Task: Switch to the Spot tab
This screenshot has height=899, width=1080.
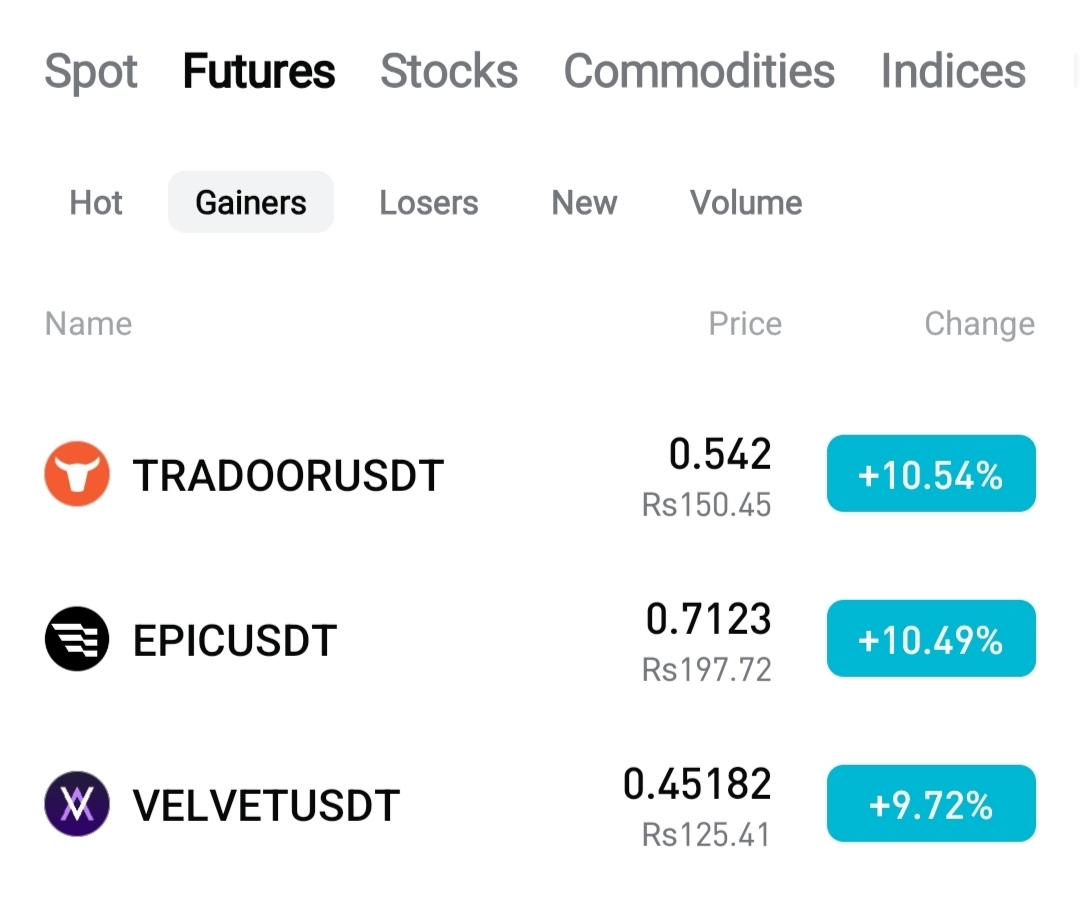Action: click(x=91, y=71)
